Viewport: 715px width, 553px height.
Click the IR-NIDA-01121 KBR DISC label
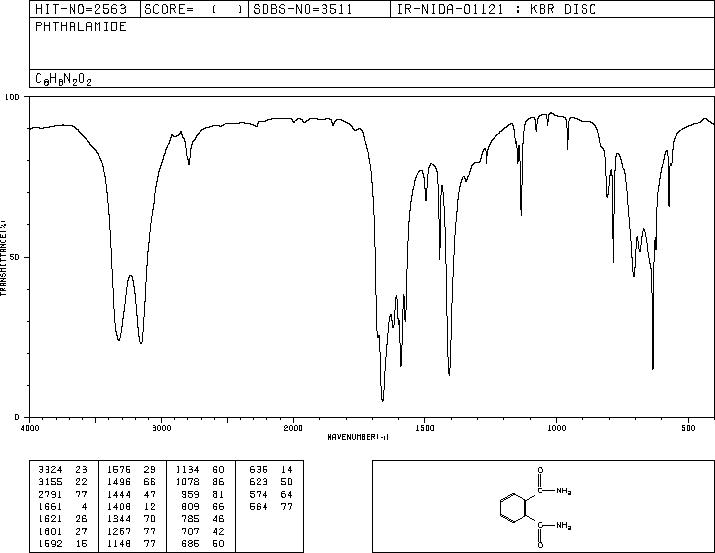coord(496,9)
